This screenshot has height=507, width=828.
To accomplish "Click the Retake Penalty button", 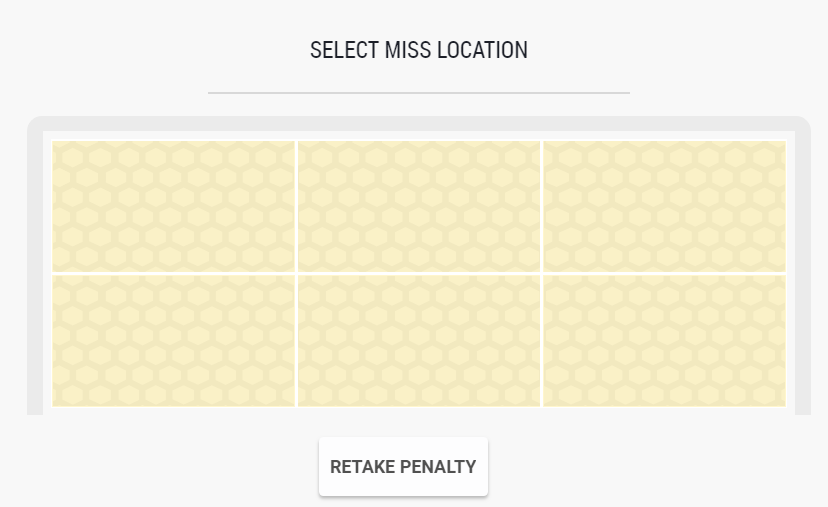I will pos(403,466).
